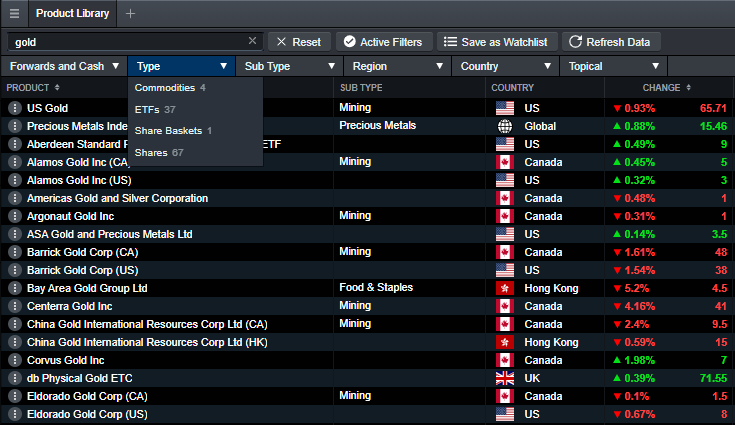735x425 pixels.
Task: Open options menu for Barrick Gold Corp (CA)
Action: 15,252
